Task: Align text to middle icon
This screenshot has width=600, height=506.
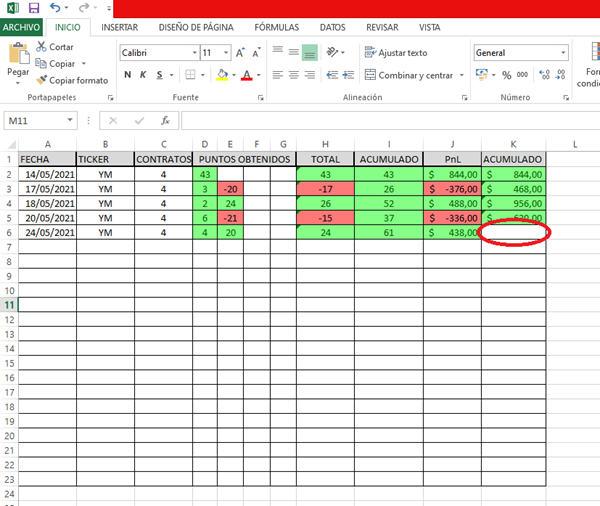Action: click(x=293, y=52)
